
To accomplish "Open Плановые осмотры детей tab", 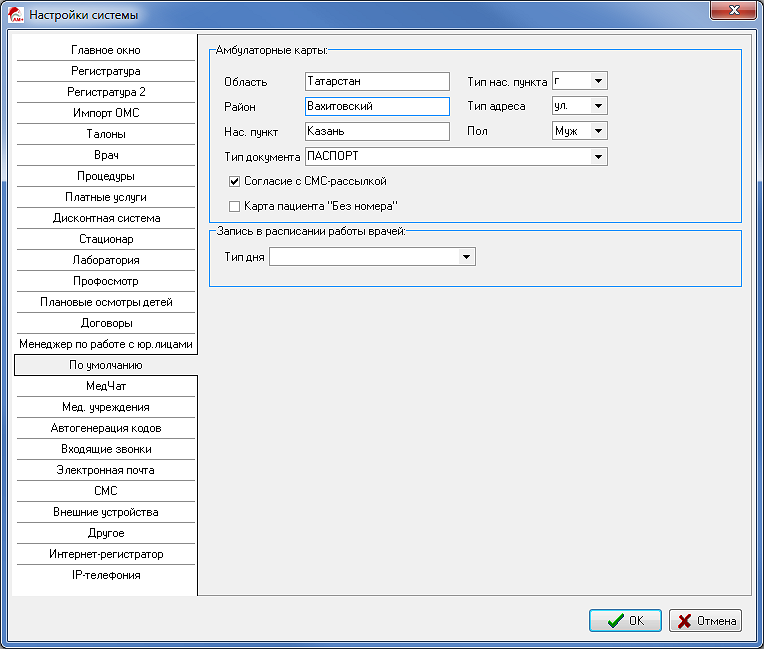I will 106,302.
